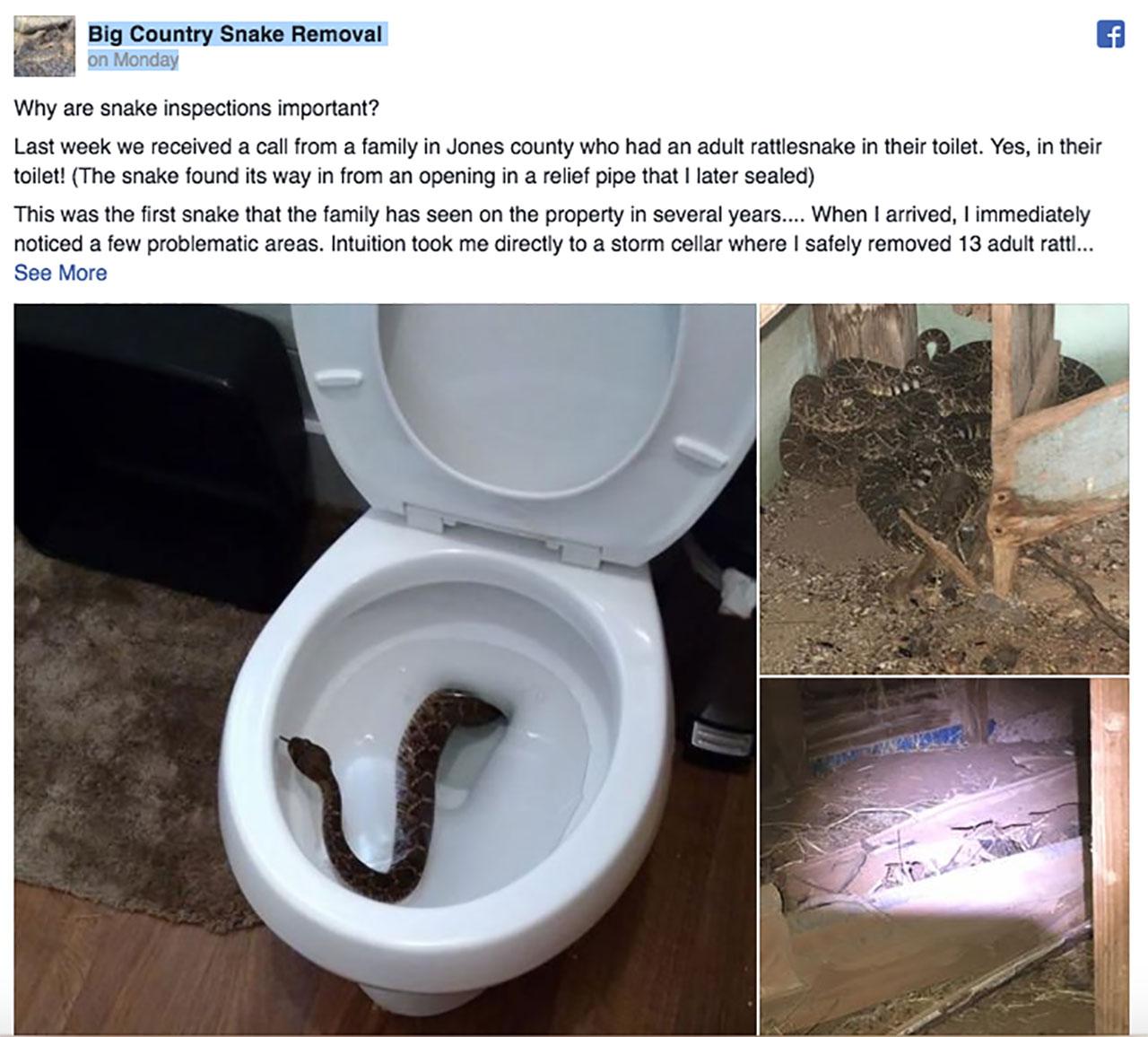
Task: Open the Big Country Snake Removal profile picture
Action: [x=45, y=47]
